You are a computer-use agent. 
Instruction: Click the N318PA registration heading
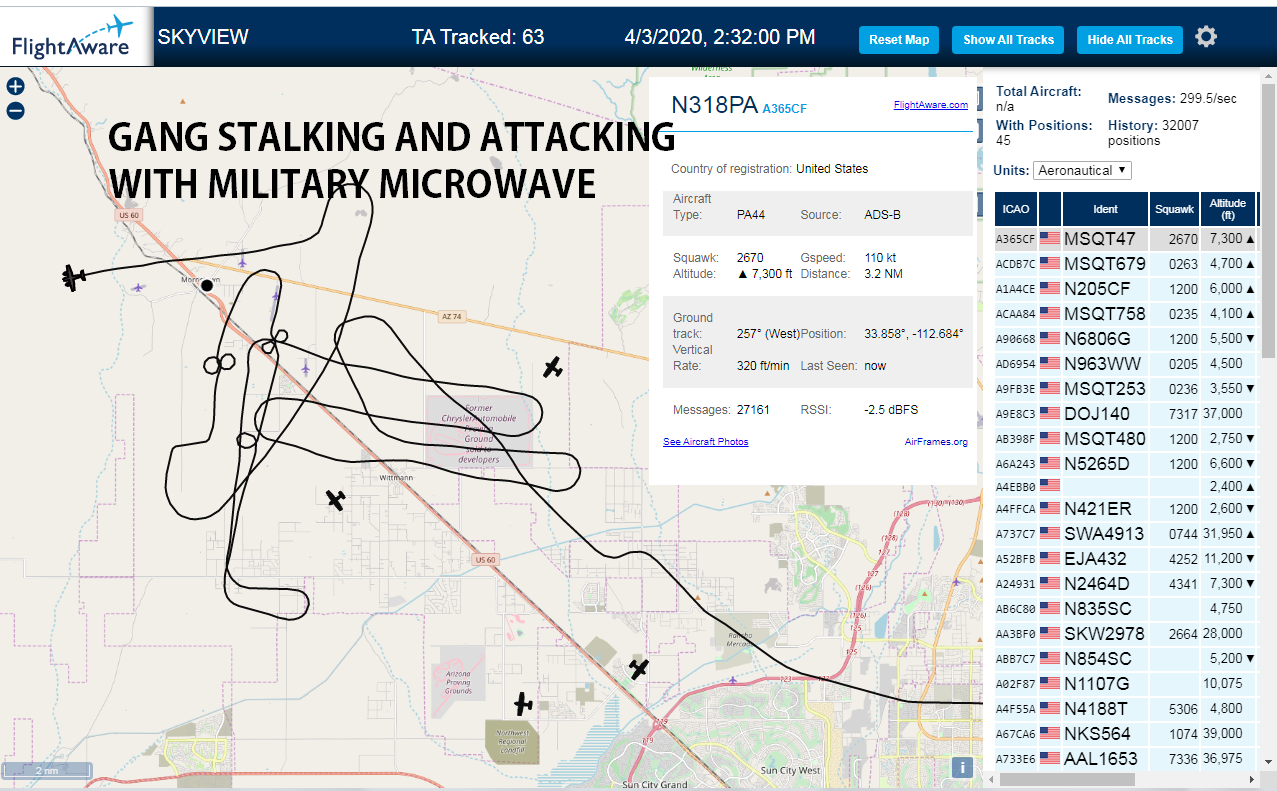coord(715,105)
